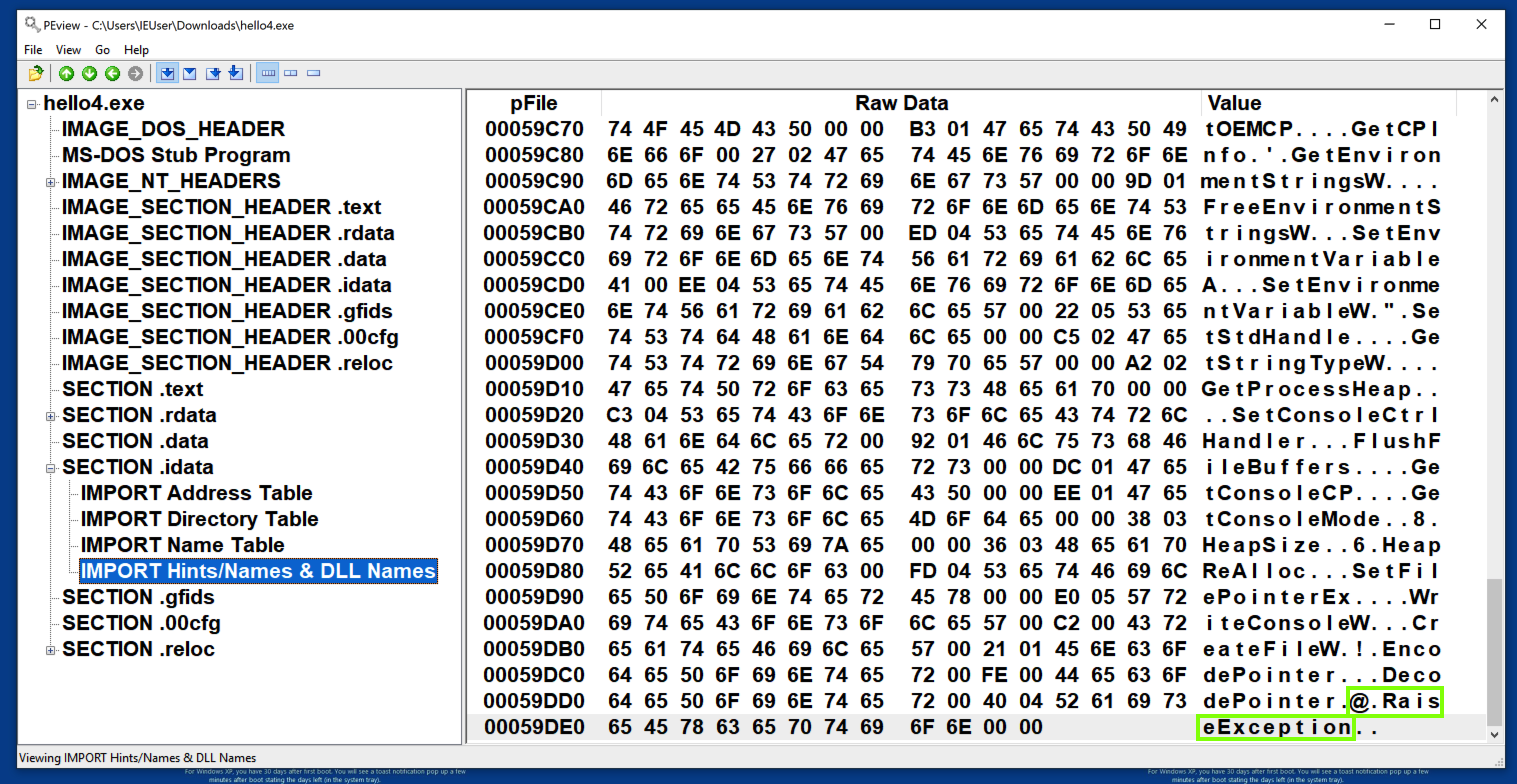Click the green back arrow toolbar icon
1517x784 pixels.
(112, 73)
